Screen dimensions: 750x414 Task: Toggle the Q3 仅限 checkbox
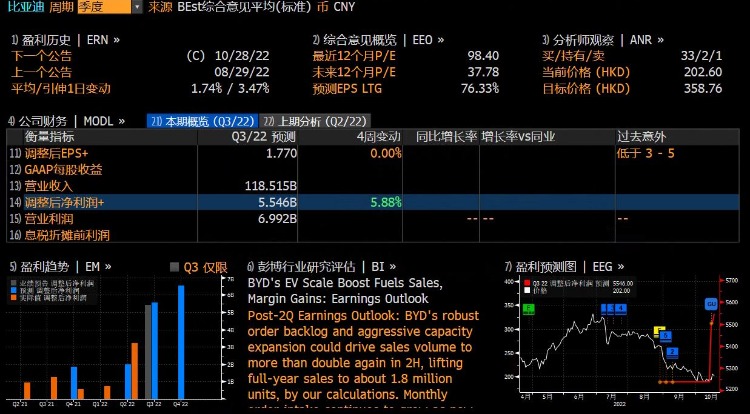pos(175,267)
